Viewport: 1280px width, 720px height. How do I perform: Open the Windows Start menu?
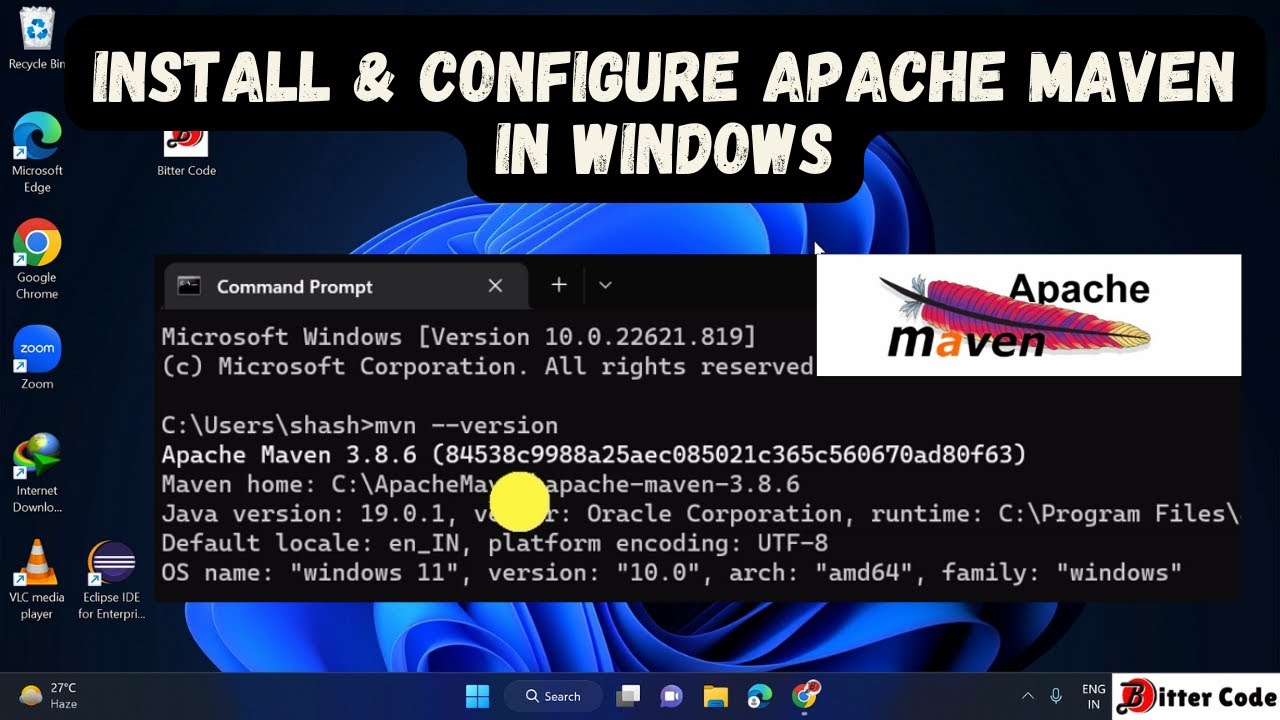pos(478,696)
